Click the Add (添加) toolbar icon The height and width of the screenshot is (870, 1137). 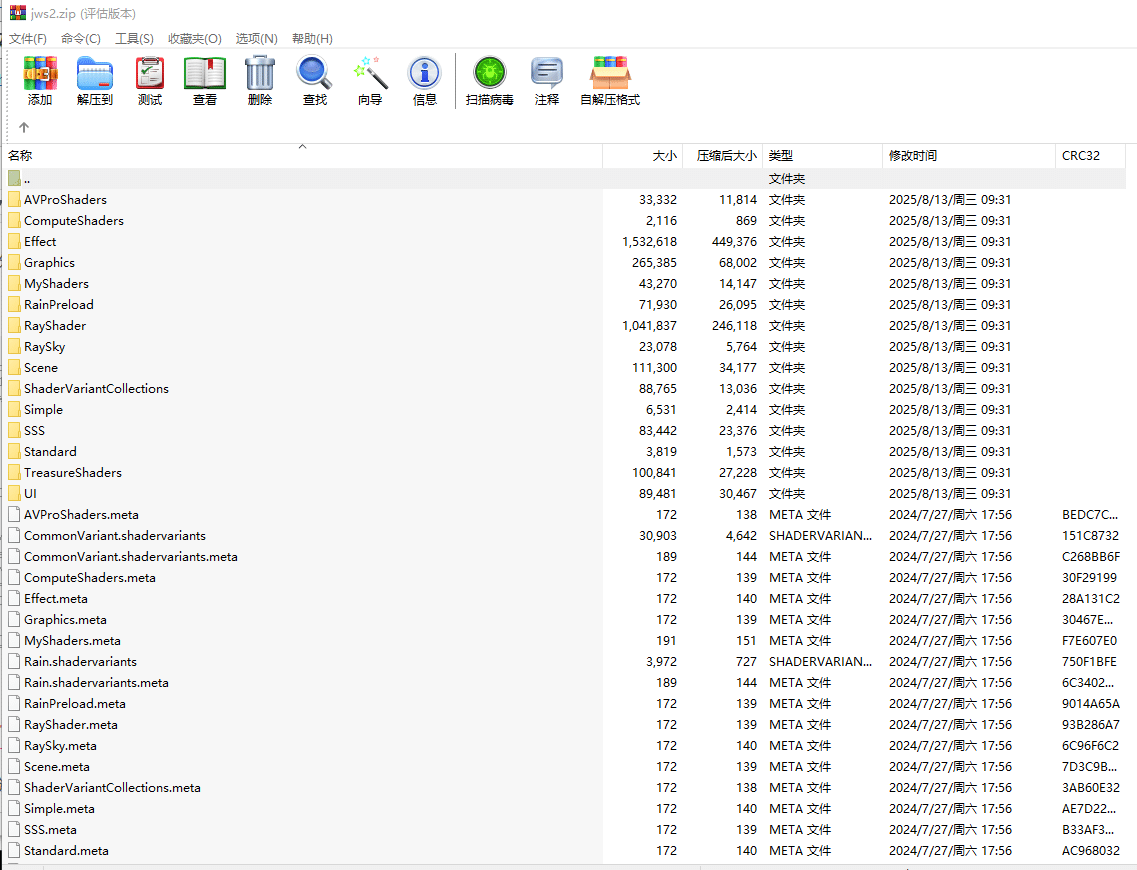40,75
